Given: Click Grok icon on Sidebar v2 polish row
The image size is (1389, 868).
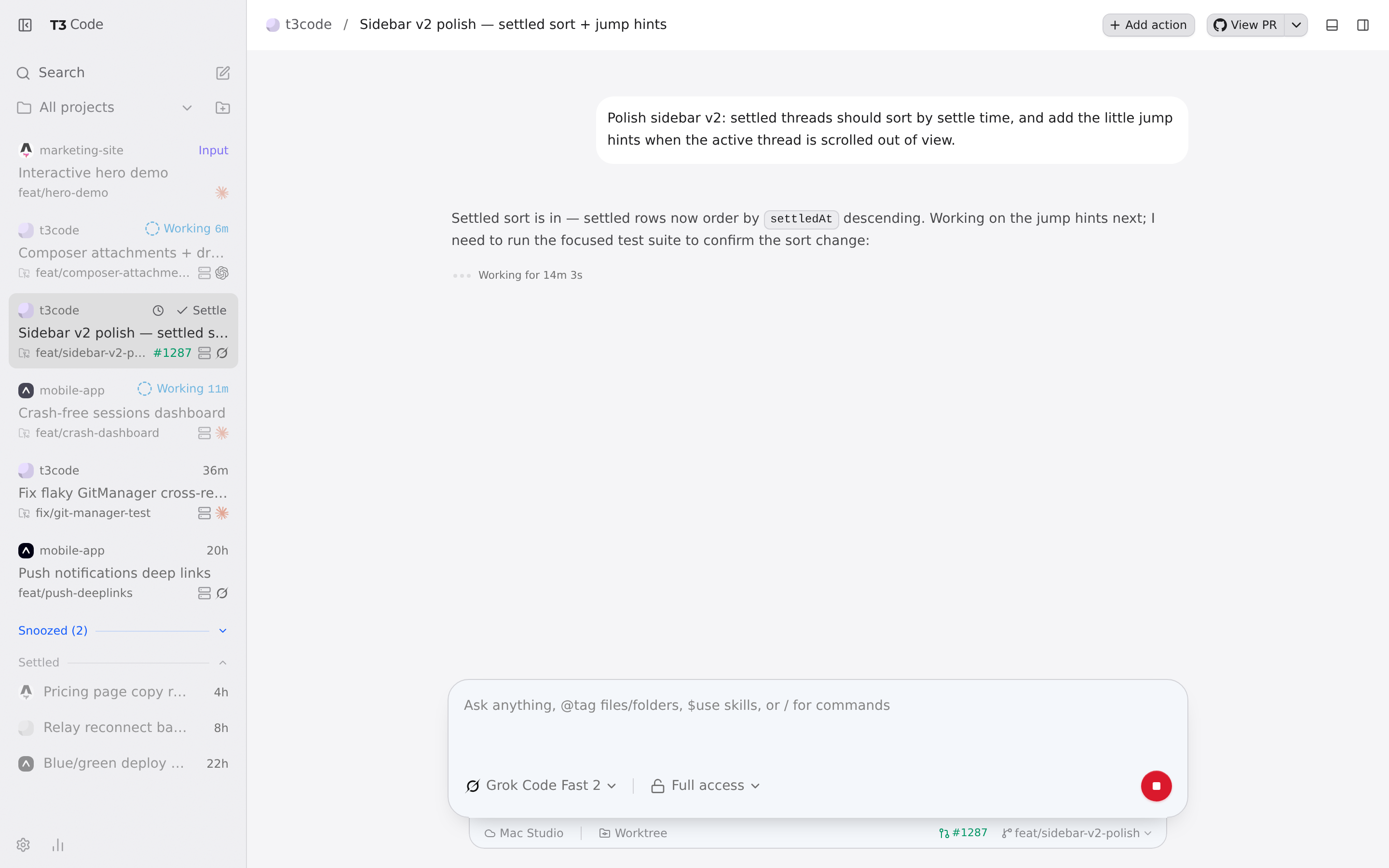Looking at the screenshot, I should click(x=222, y=353).
